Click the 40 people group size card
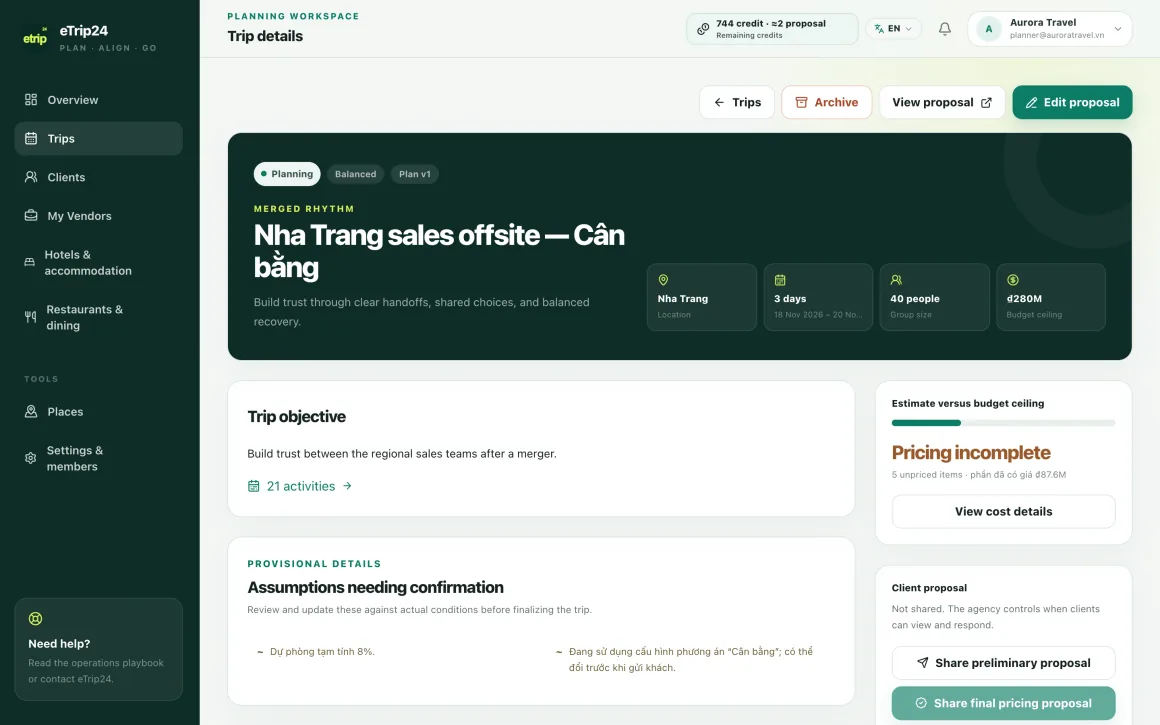 click(934, 297)
